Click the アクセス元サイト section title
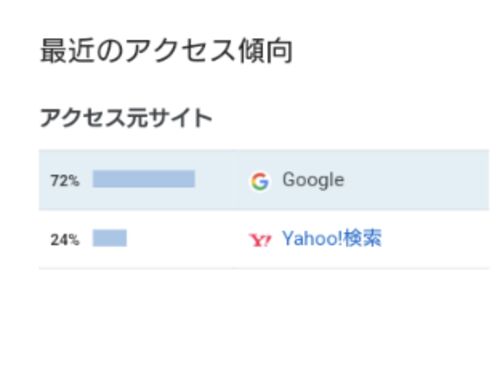The width and height of the screenshot is (500, 367). tap(126, 118)
